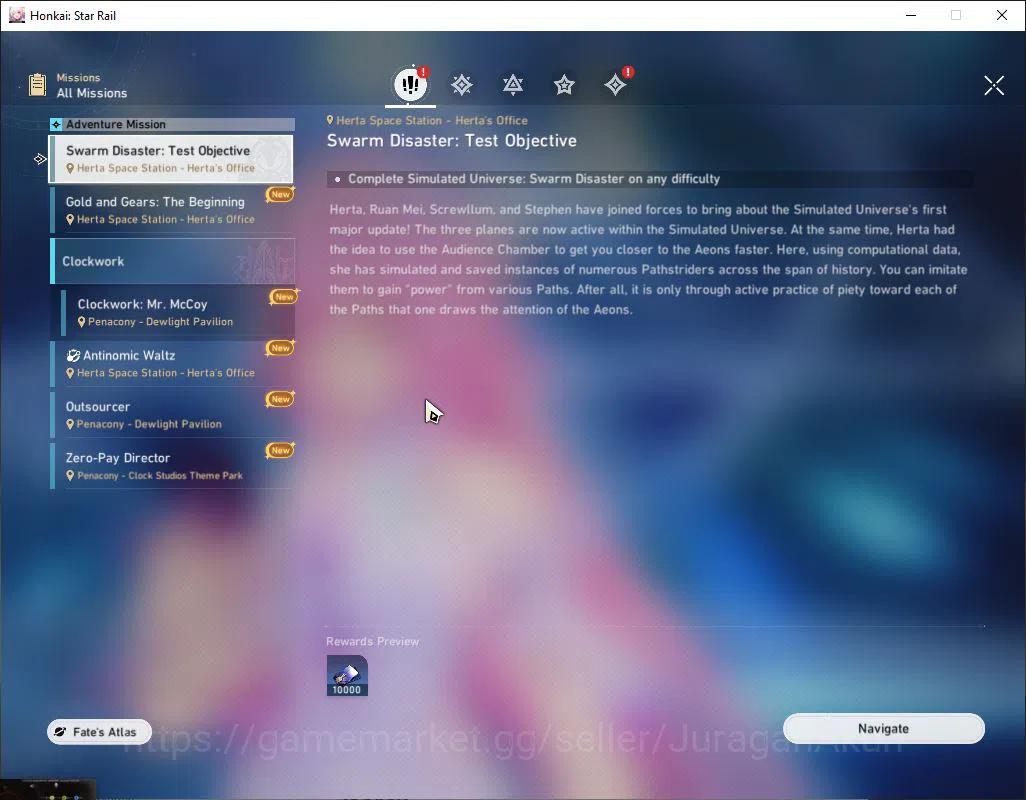Select Swarm Disaster: Test Objective mission

point(171,159)
